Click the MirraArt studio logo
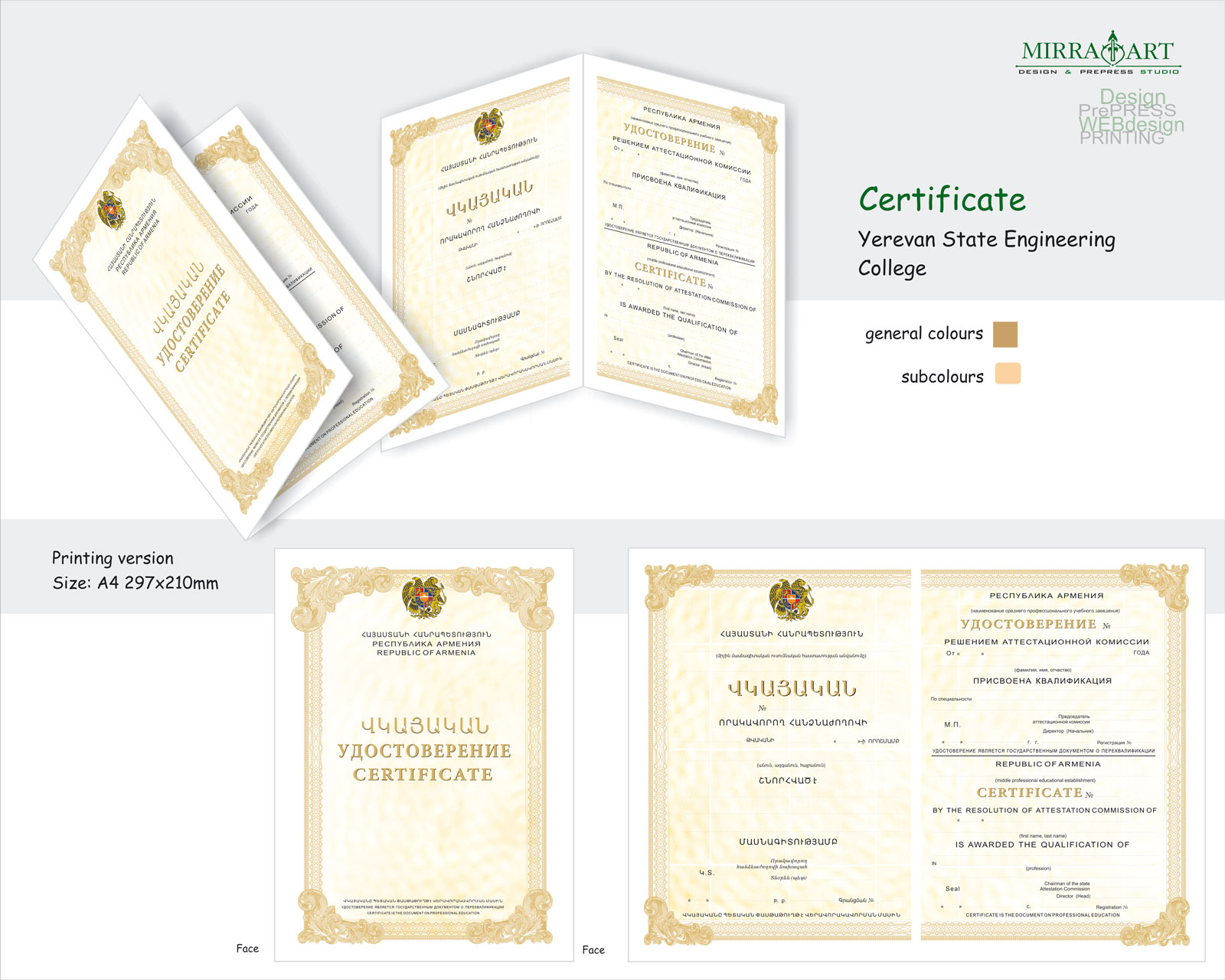 (1099, 53)
